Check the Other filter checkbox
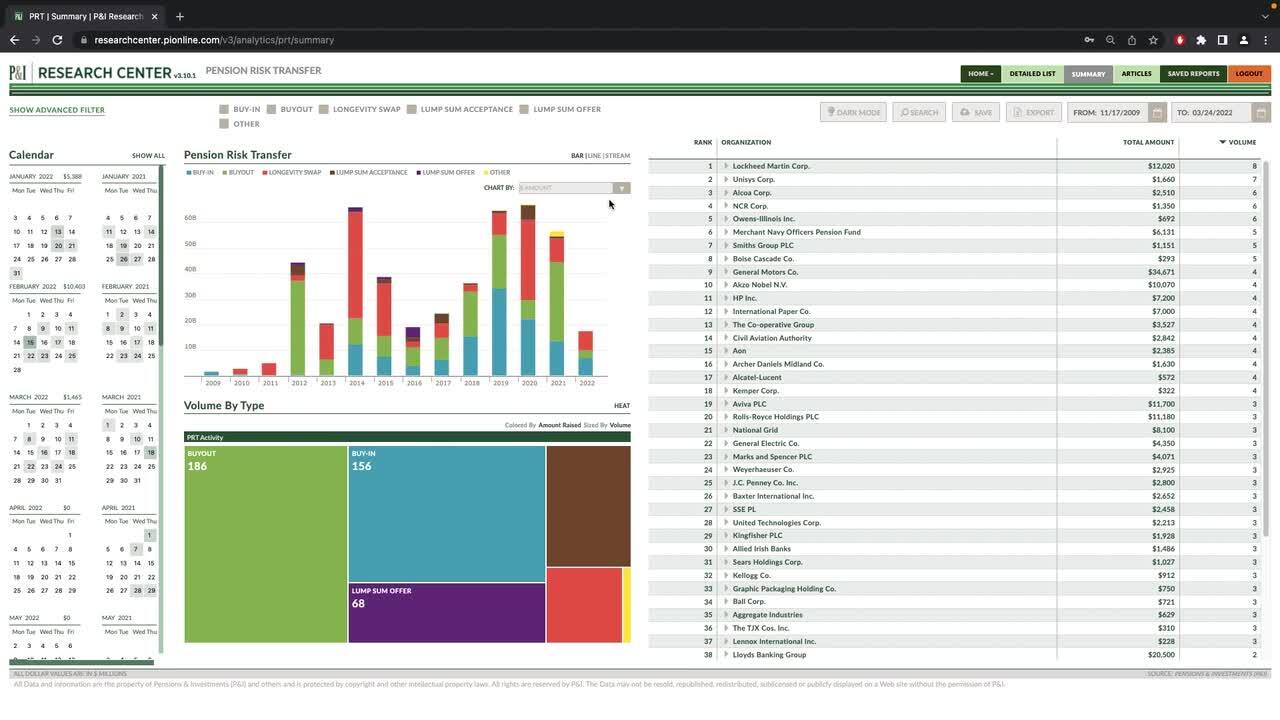The height and width of the screenshot is (720, 1280). pos(224,124)
